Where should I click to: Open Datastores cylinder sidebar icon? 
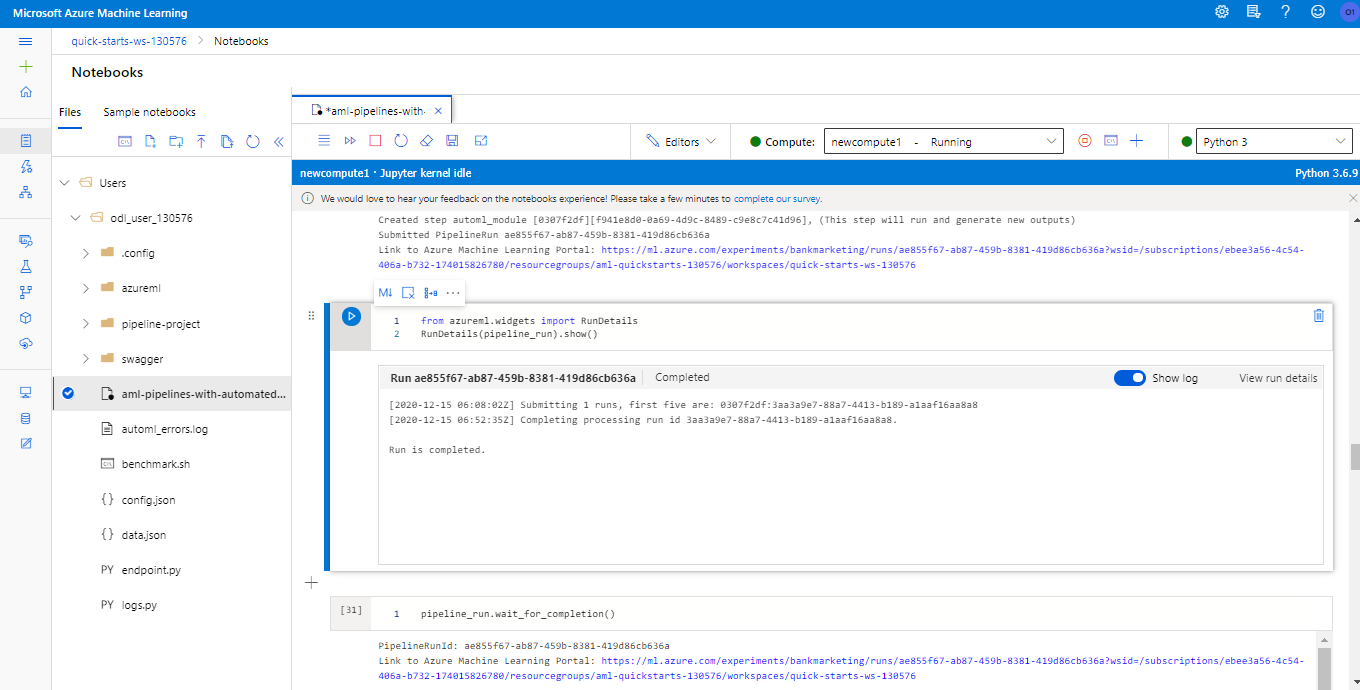(x=26, y=417)
